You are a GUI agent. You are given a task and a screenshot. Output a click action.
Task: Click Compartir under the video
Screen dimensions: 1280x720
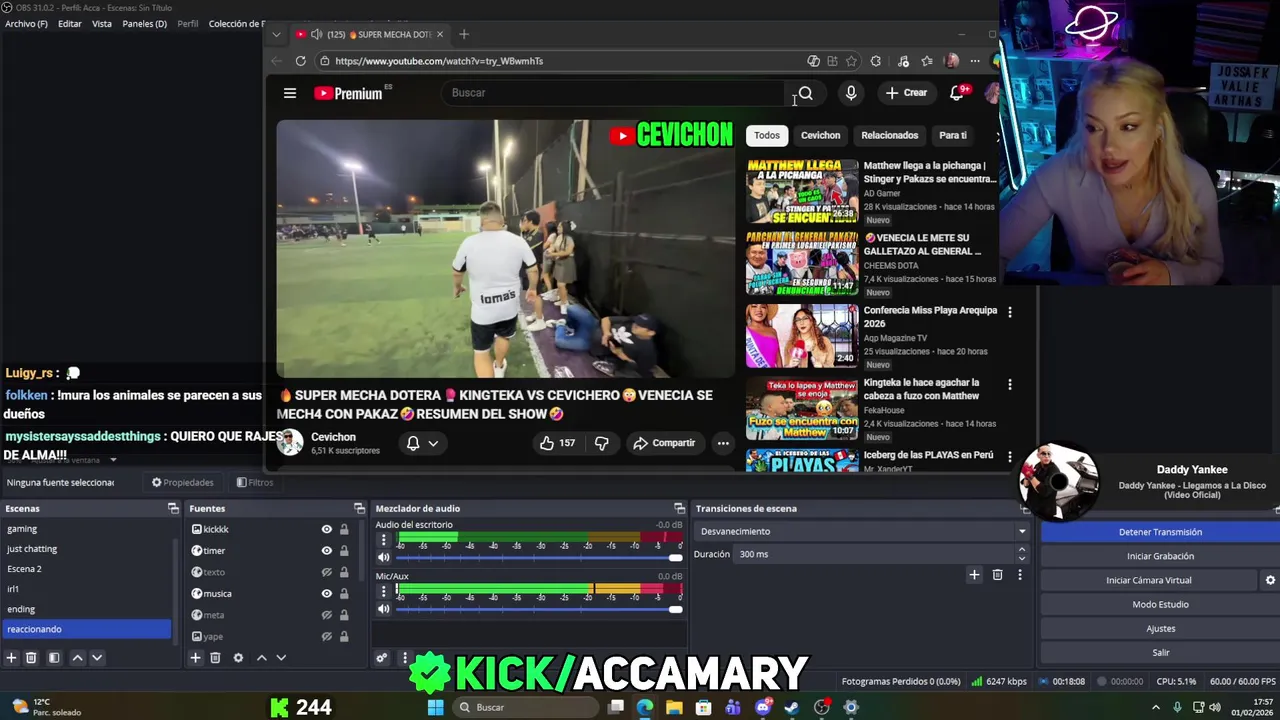[x=664, y=443]
